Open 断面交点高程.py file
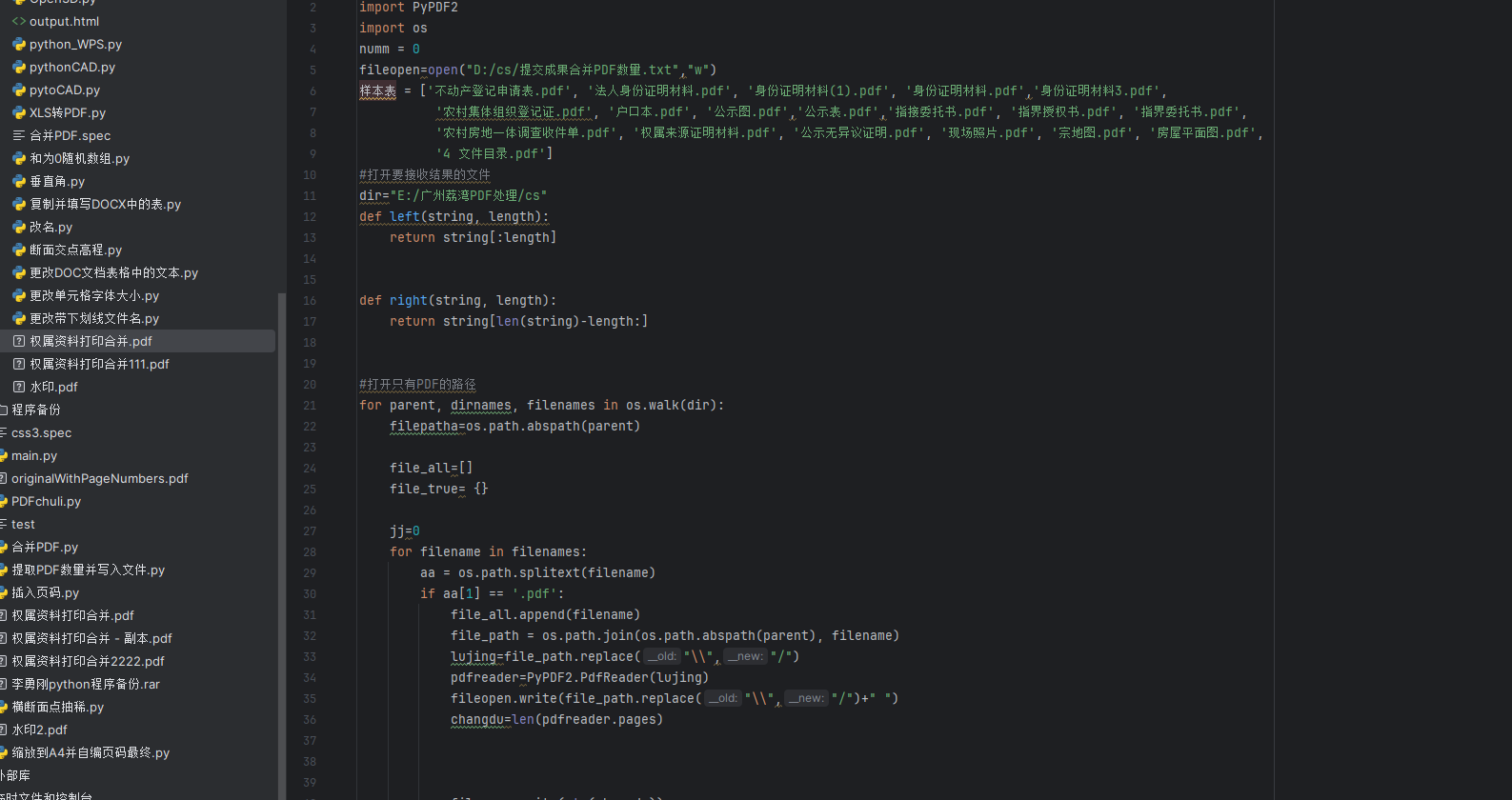The width and height of the screenshot is (1512, 800). pos(75,250)
